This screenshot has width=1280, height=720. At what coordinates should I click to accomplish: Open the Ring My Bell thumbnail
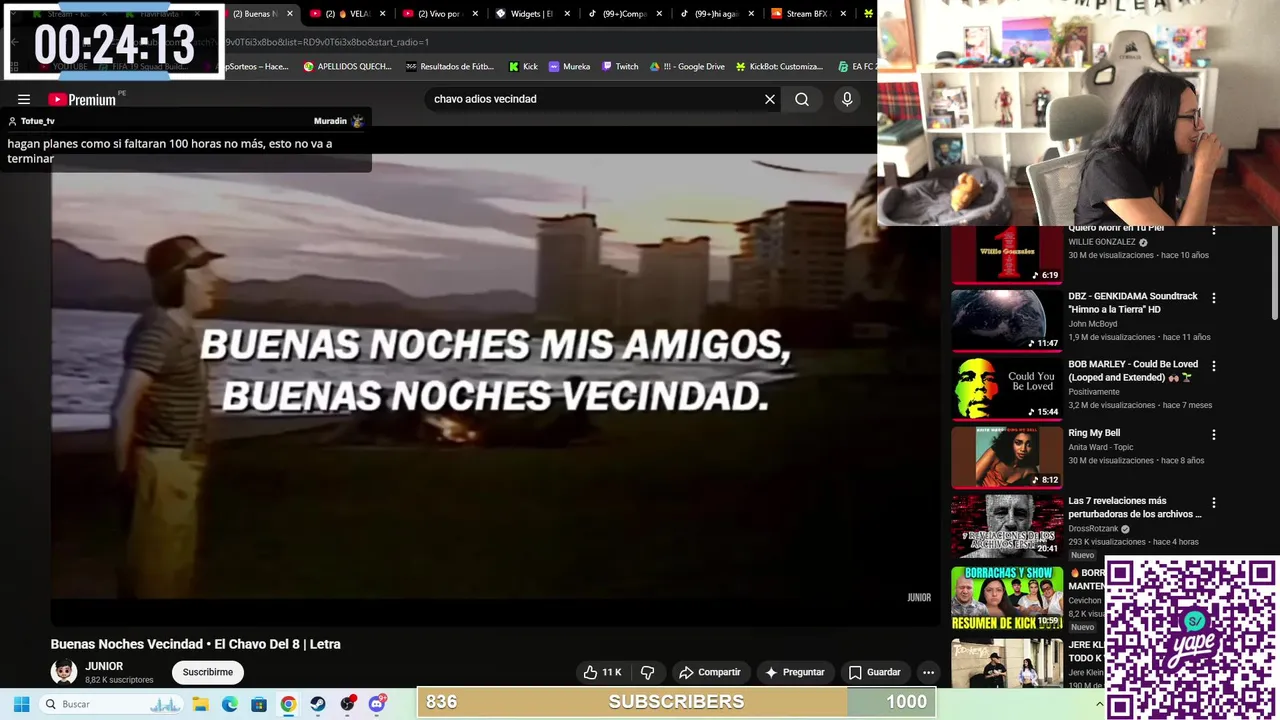[x=1007, y=457]
